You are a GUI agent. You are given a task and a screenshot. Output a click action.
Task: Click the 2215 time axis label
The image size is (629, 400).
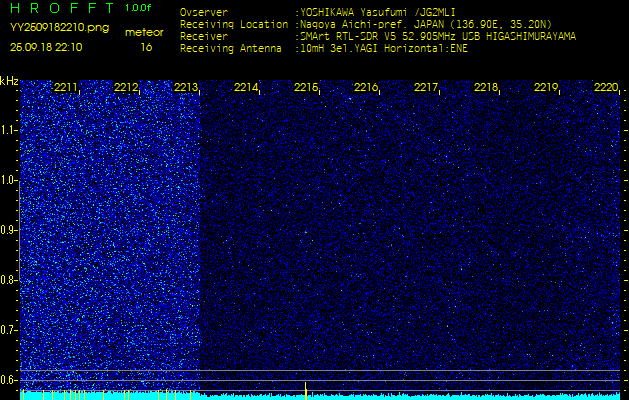pyautogui.click(x=306, y=87)
